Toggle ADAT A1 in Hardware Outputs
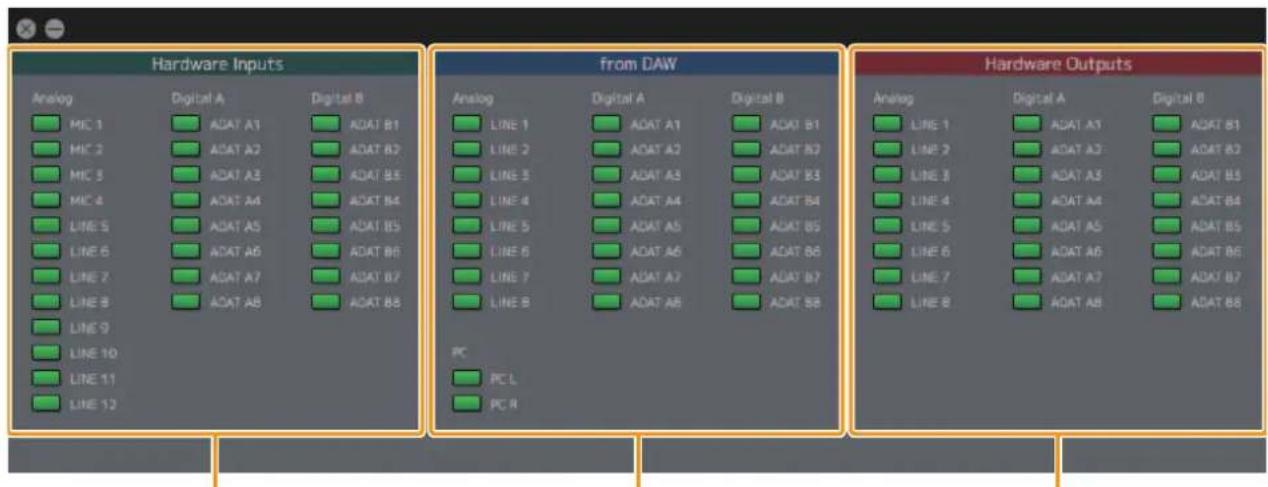Screen dimensions: 1268x487 coord(1028,125)
